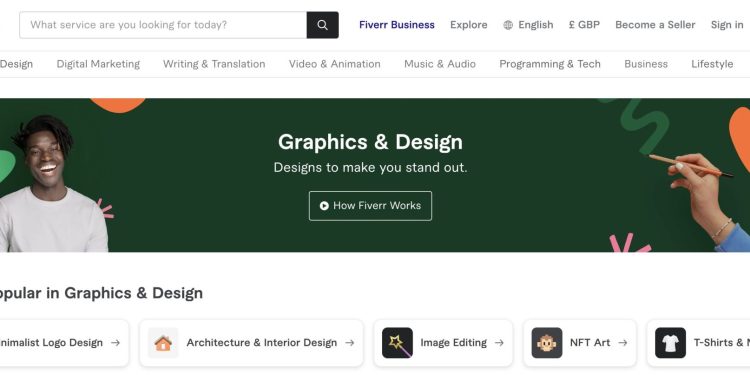Click the Image Editing magic wand icon

pyautogui.click(x=397, y=342)
